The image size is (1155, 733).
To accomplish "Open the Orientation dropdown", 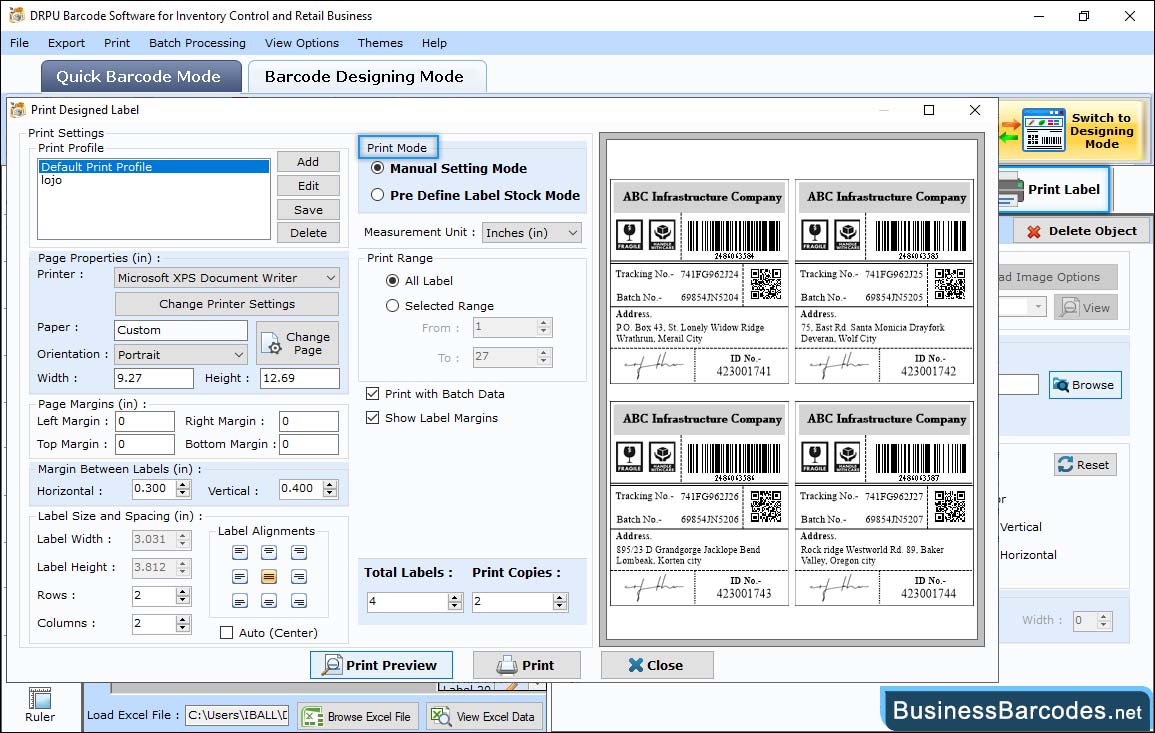I will click(239, 355).
